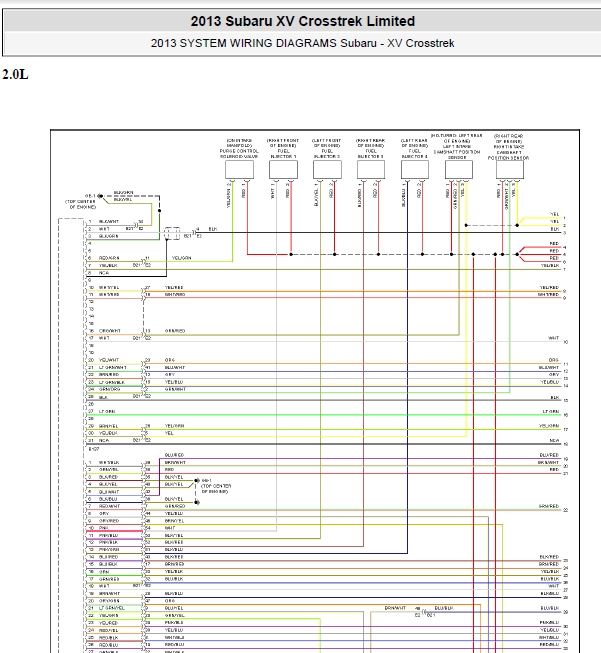Click the 'YEL/RED' label after connector pin 27
The width and height of the screenshot is (601, 653).
(174, 287)
